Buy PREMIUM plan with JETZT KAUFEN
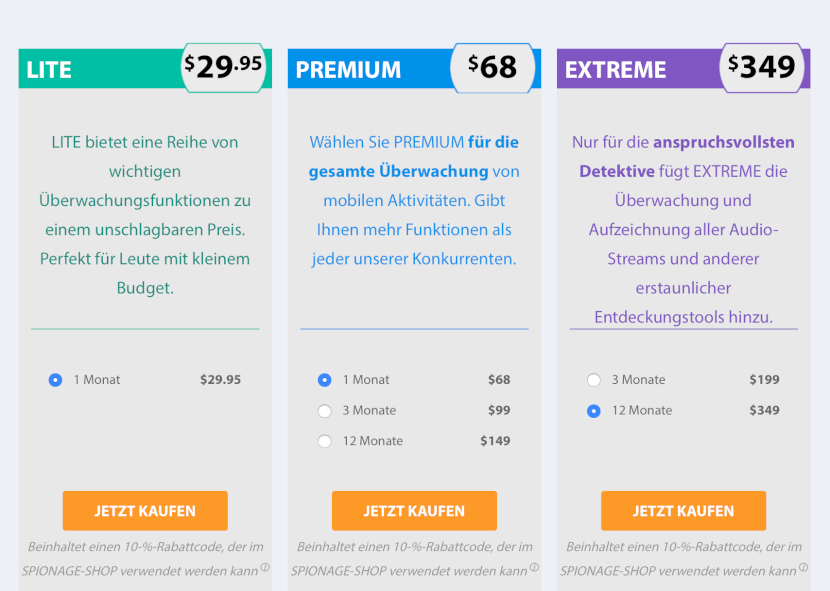This screenshot has height=591, width=830. [414, 511]
